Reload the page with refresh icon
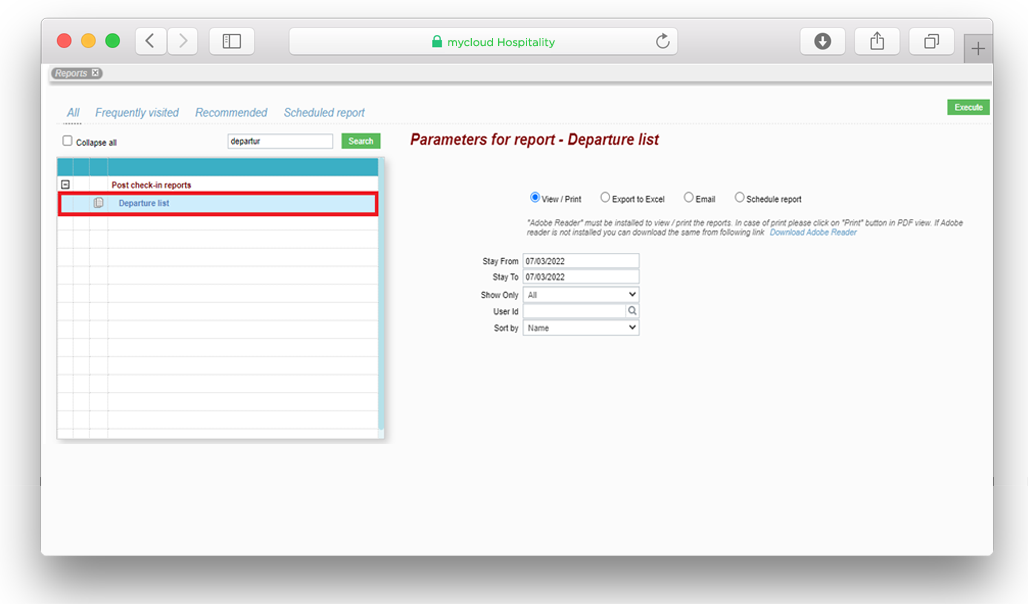The width and height of the screenshot is (1028, 611). point(662,42)
